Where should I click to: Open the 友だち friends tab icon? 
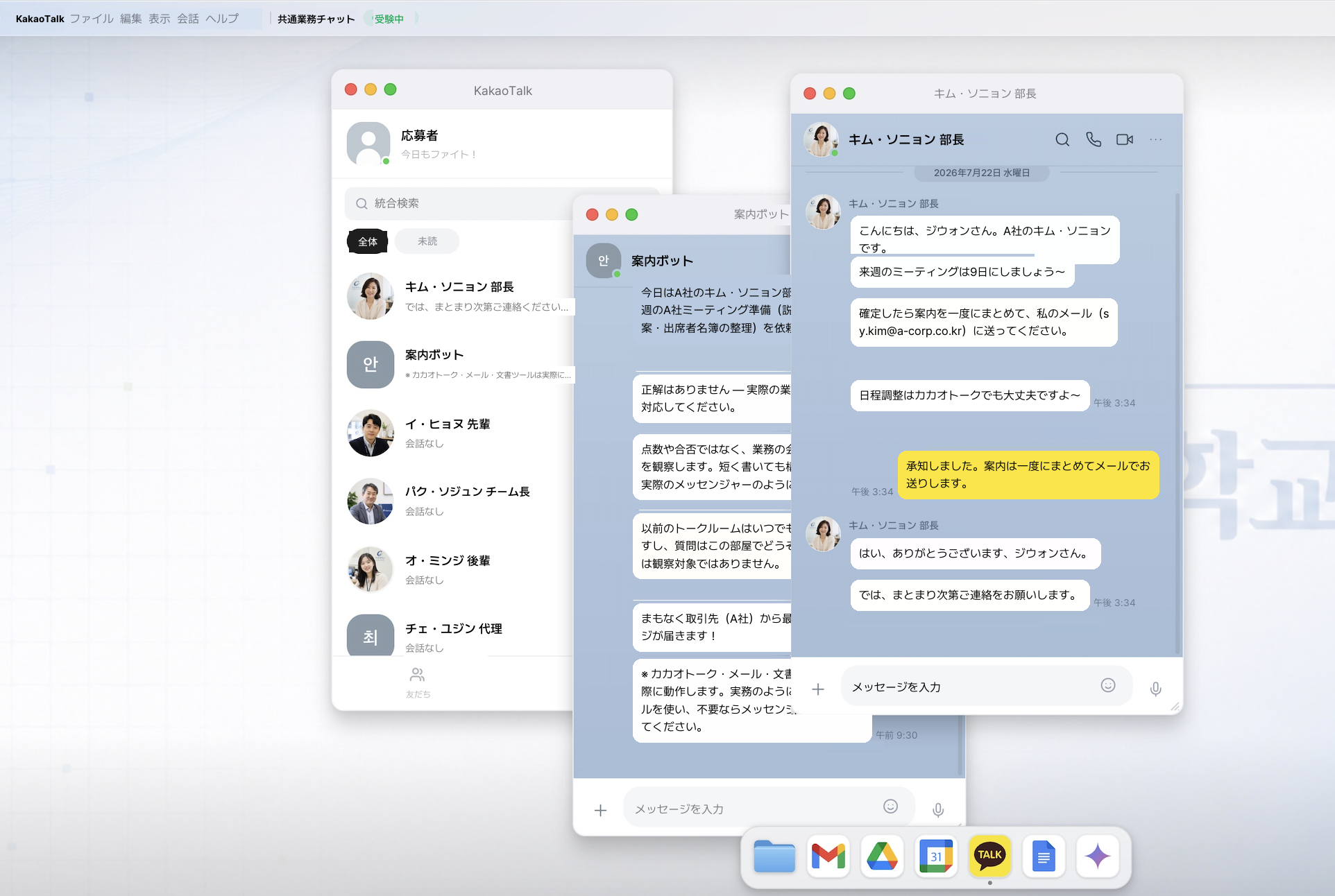tap(418, 682)
